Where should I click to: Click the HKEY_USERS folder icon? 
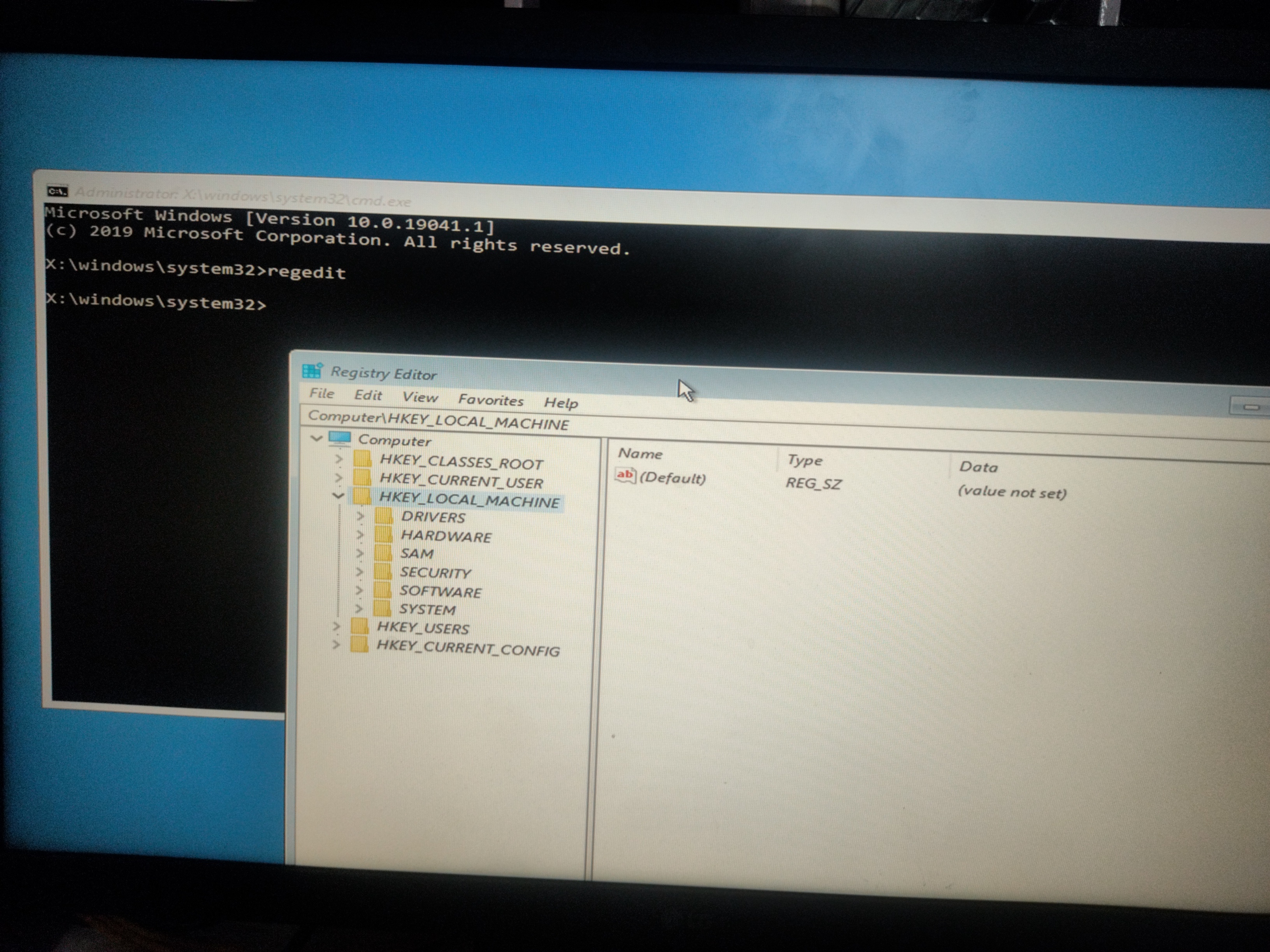pos(360,626)
